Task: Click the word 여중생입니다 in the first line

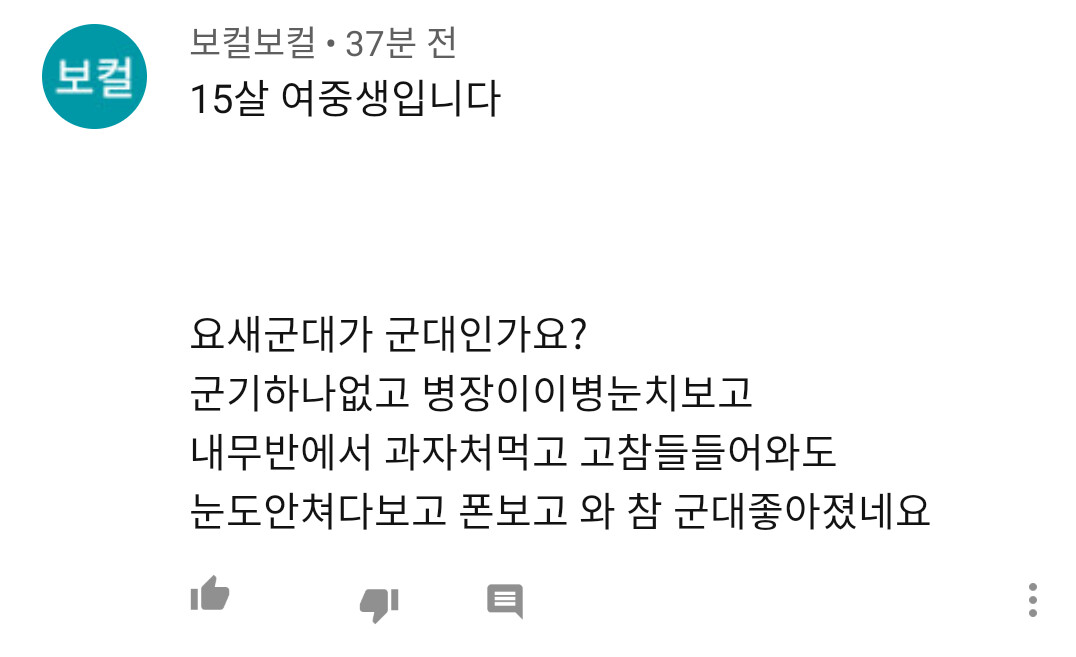Action: pos(390,98)
